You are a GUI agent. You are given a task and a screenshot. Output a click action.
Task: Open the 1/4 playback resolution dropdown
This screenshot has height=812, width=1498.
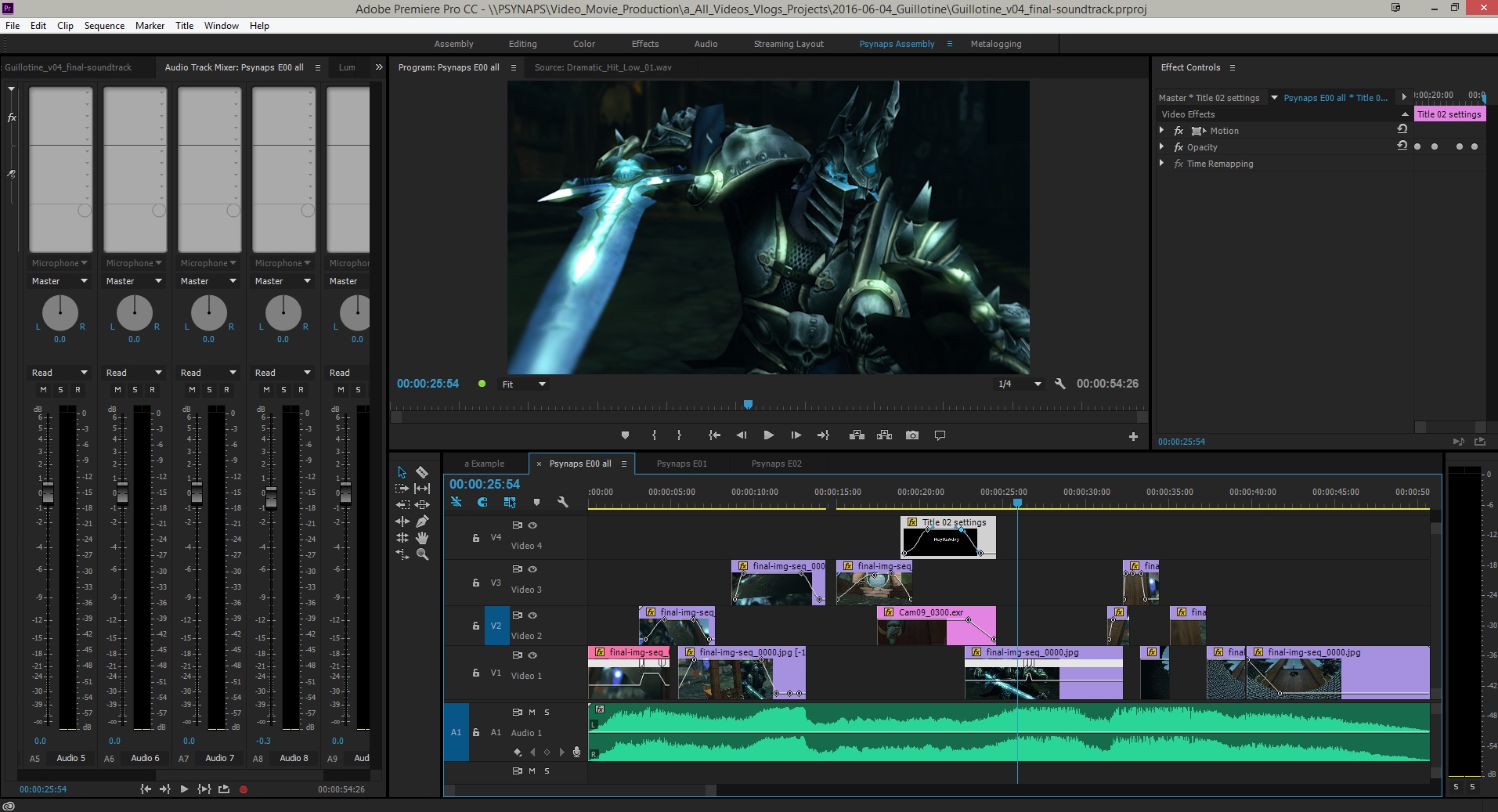point(1019,384)
